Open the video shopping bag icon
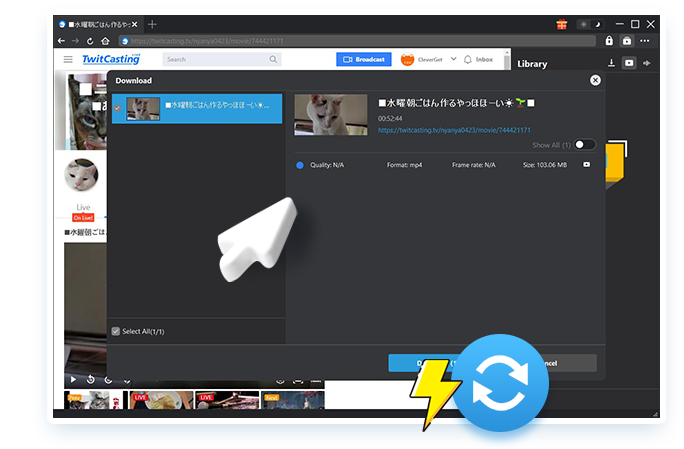The width and height of the screenshot is (684, 449). [627, 41]
